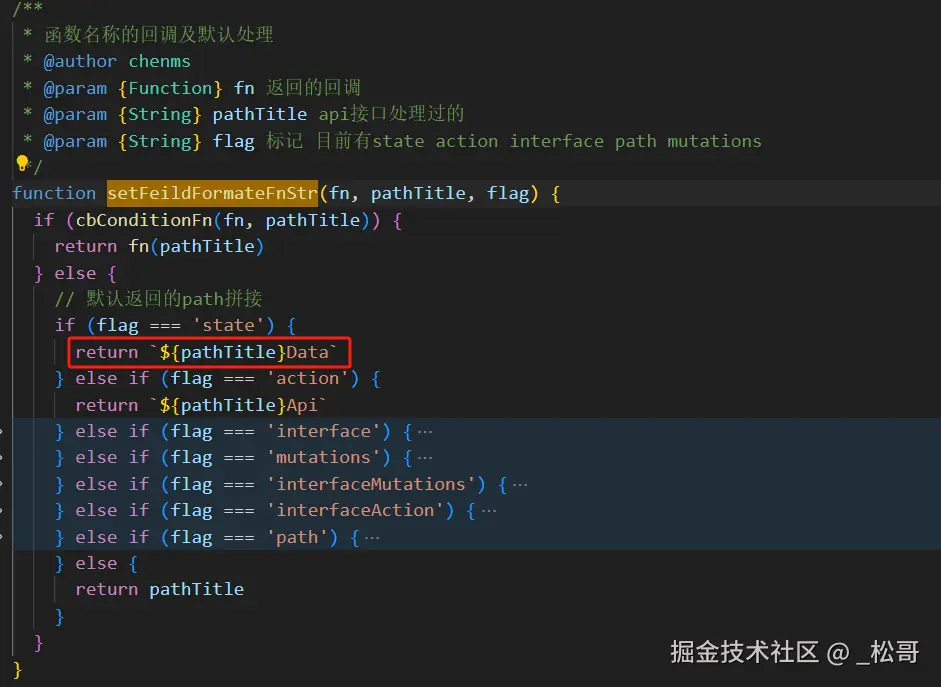Click the {Function} type annotation
Image resolution: width=941 pixels, height=687 pixels.
pos(170,88)
